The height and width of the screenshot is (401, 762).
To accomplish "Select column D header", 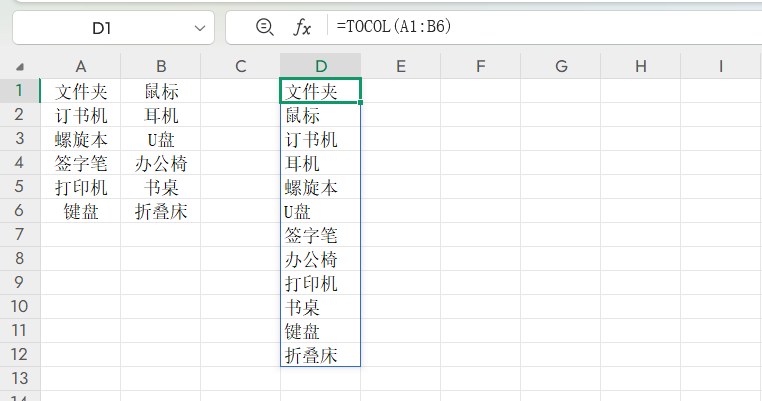I will pos(321,66).
